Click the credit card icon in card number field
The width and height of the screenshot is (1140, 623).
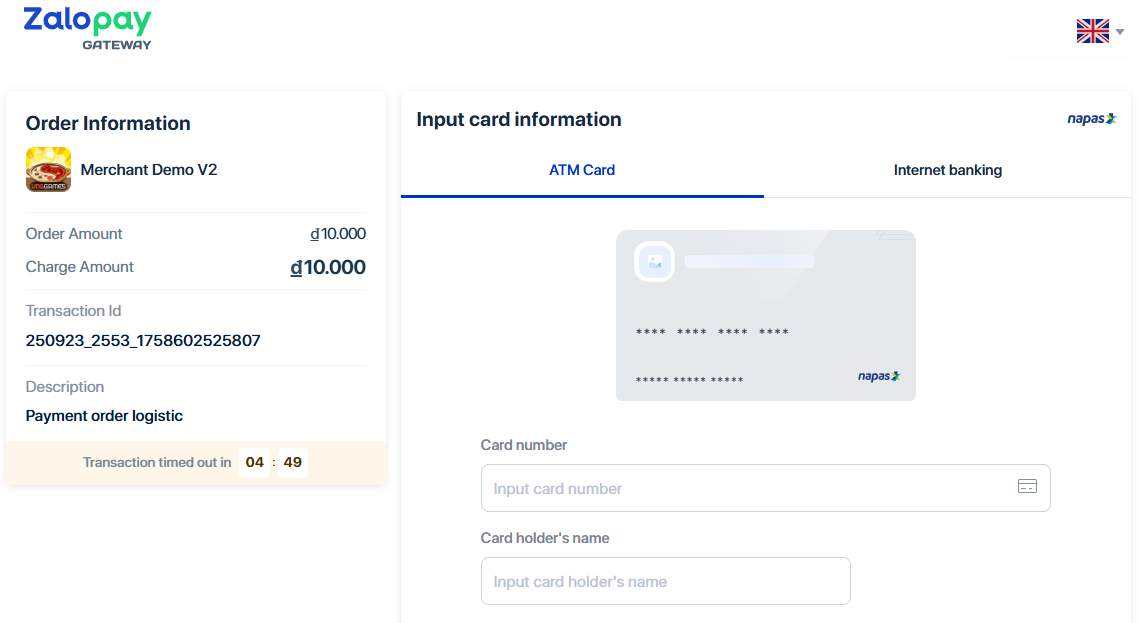1027,487
